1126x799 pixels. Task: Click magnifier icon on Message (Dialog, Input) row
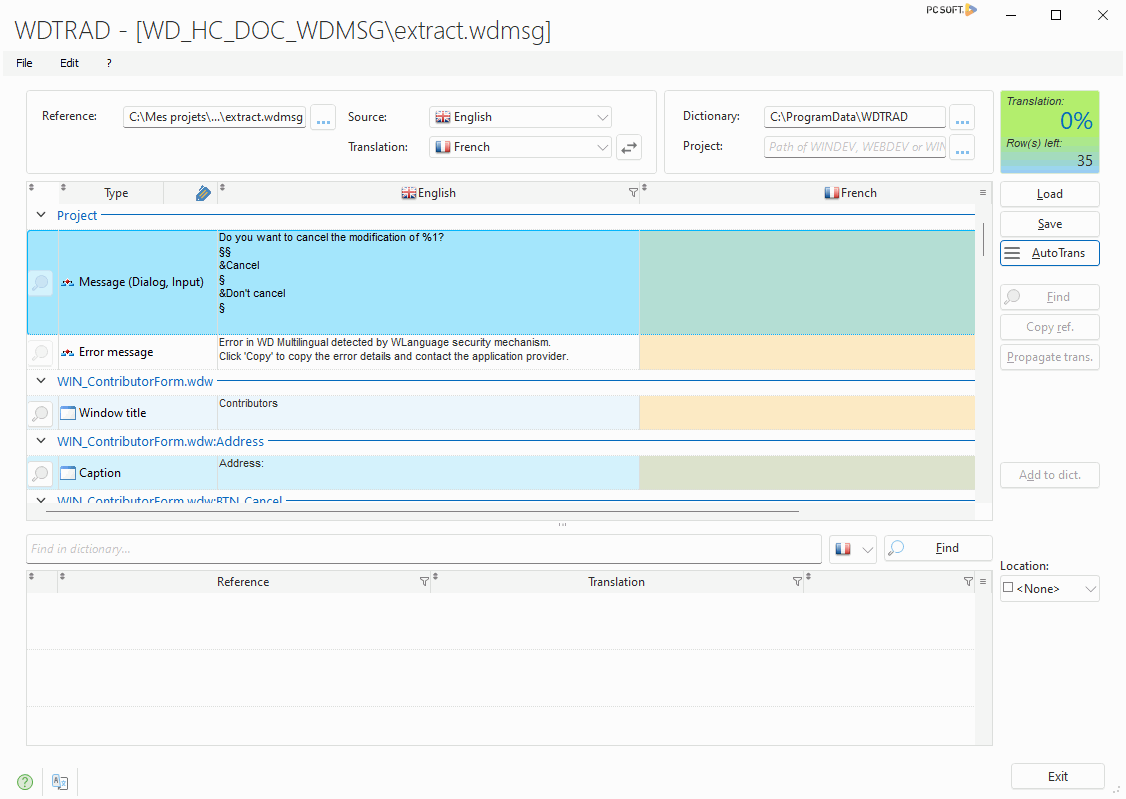click(x=41, y=283)
